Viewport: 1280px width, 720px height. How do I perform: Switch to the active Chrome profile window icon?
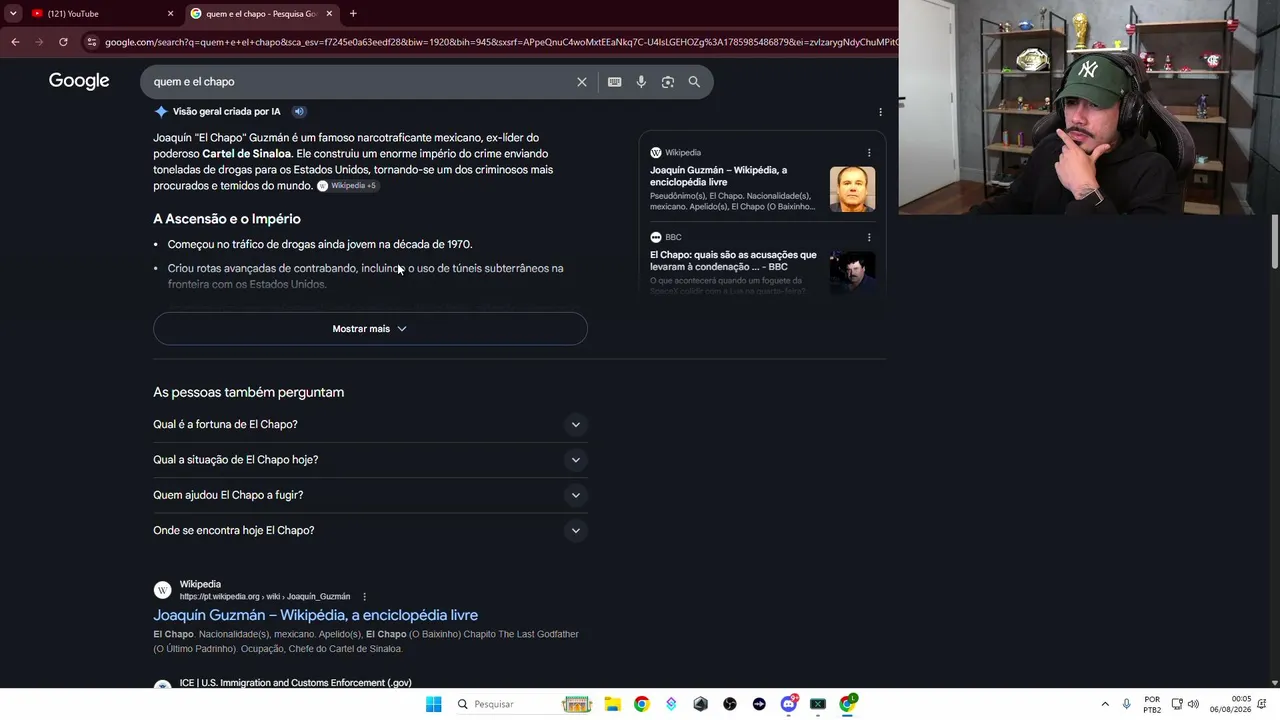[x=848, y=704]
